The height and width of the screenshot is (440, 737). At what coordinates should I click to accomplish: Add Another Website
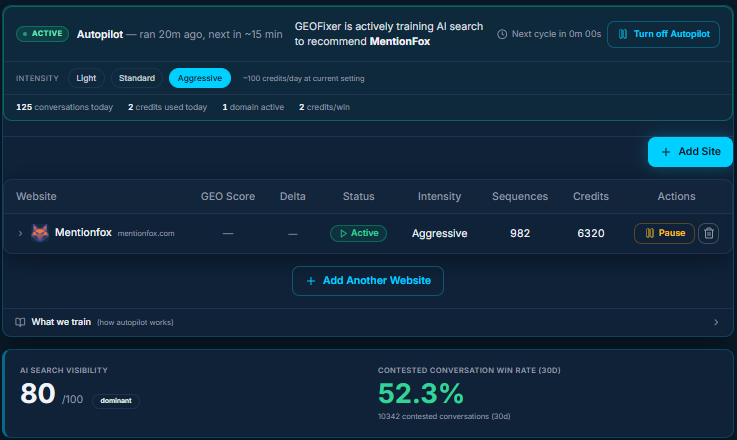pos(368,281)
